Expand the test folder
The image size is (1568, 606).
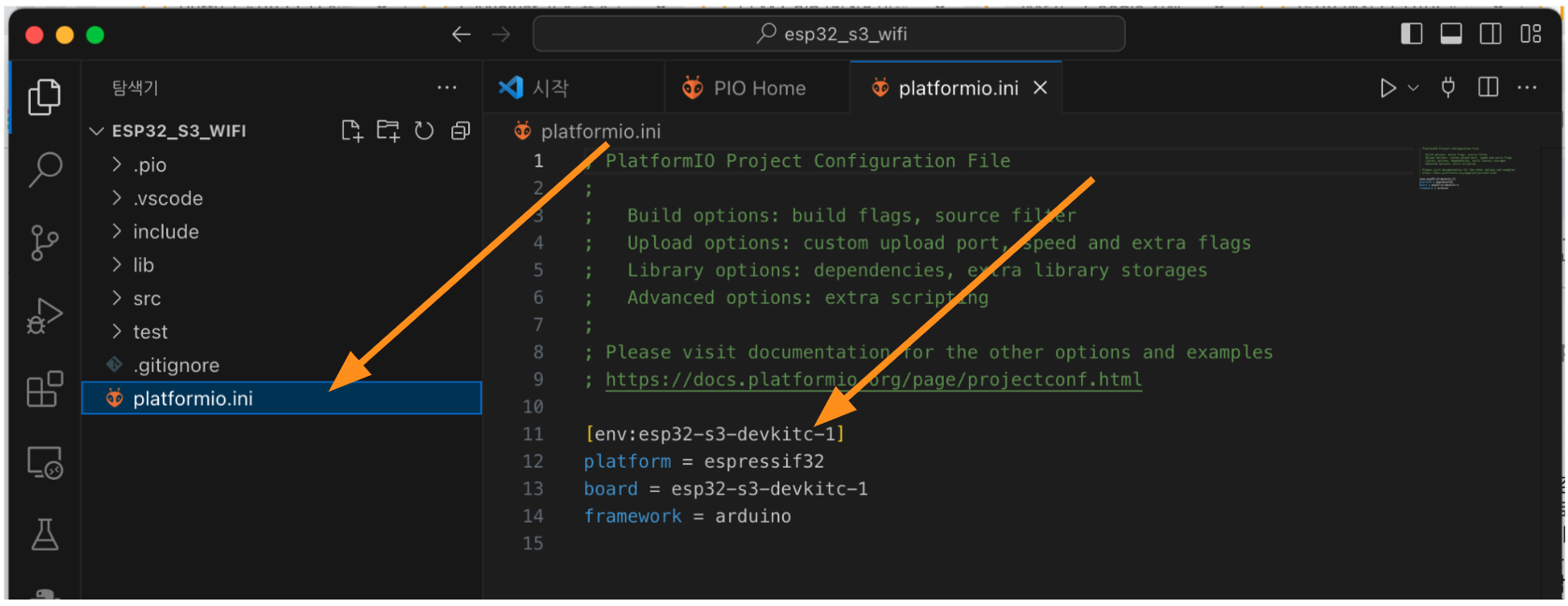[x=280, y=332]
